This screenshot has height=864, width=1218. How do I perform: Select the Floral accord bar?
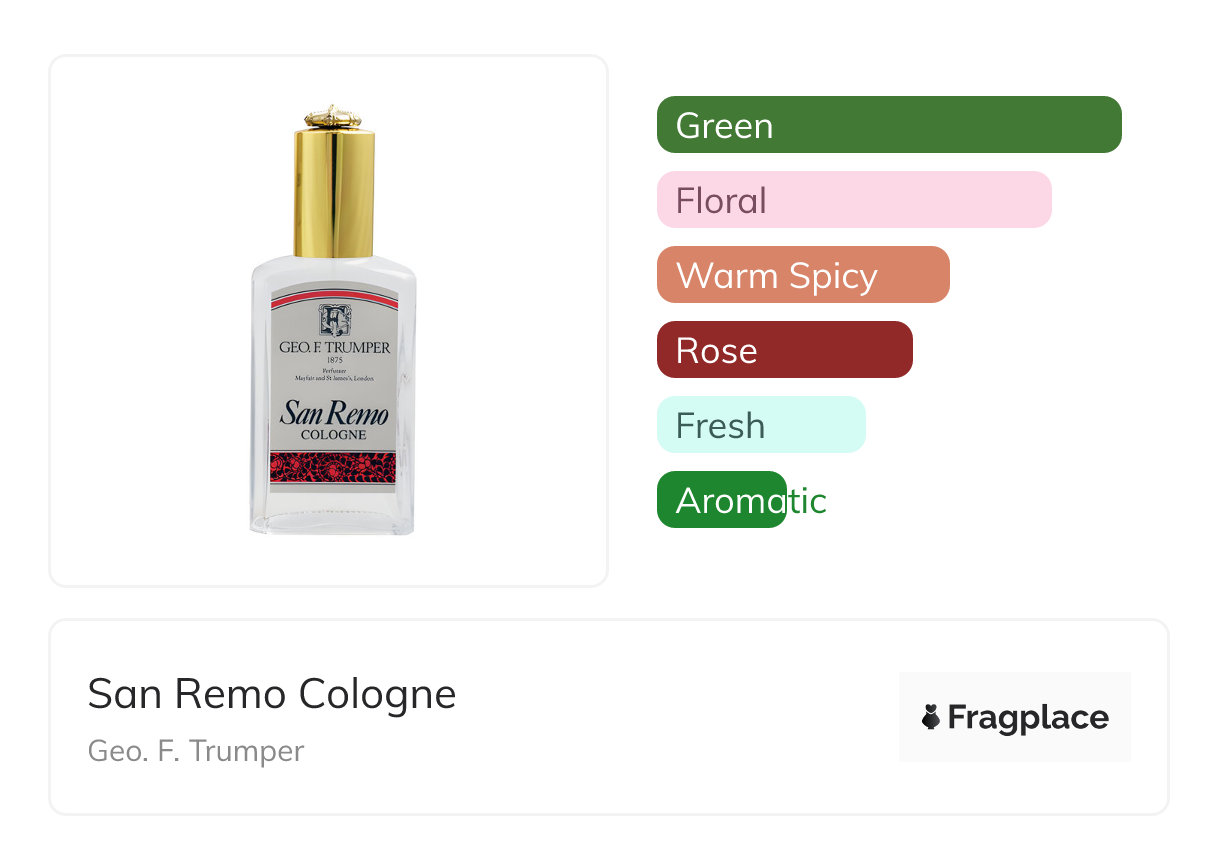point(854,200)
